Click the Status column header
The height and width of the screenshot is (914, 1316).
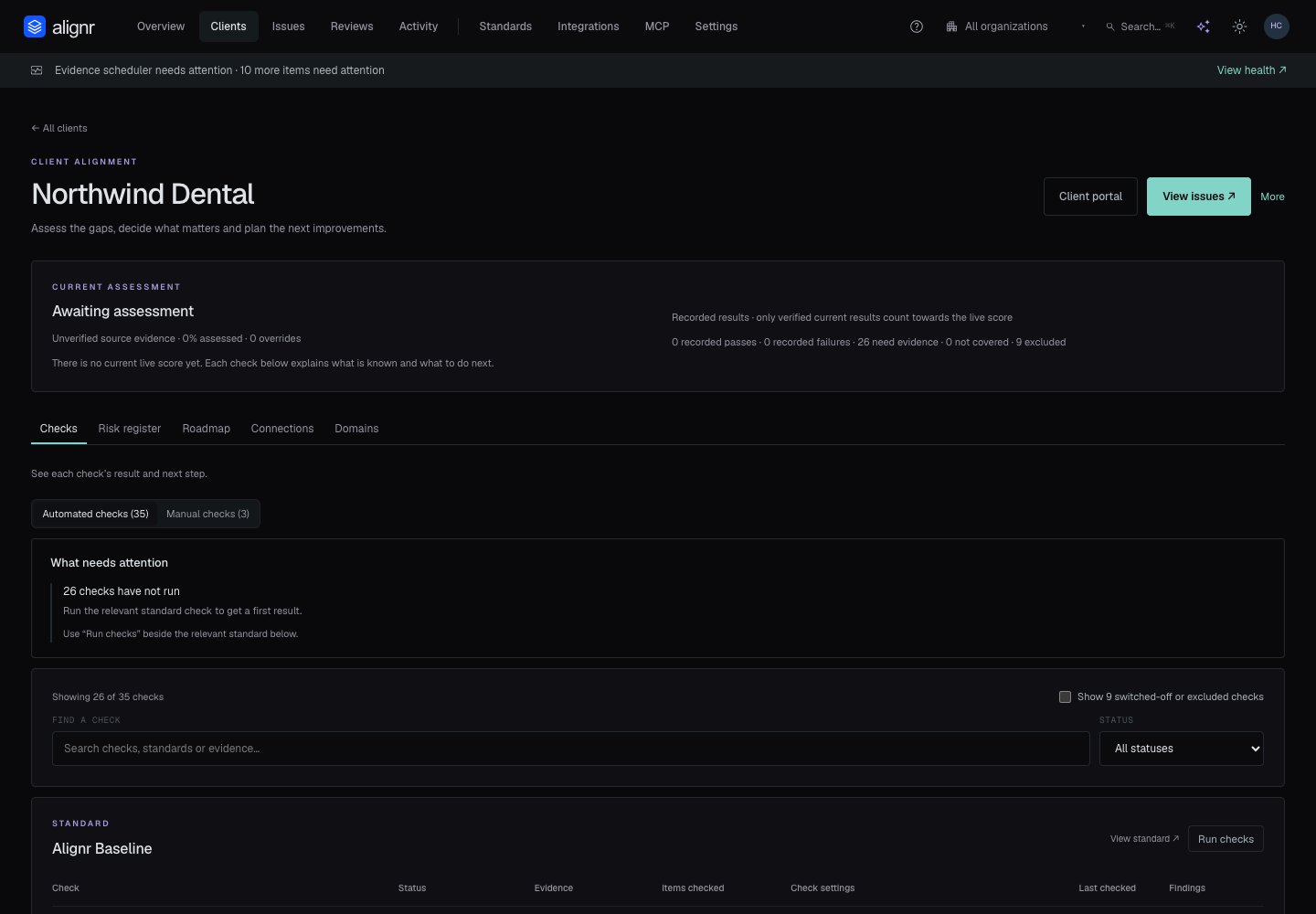click(x=412, y=888)
